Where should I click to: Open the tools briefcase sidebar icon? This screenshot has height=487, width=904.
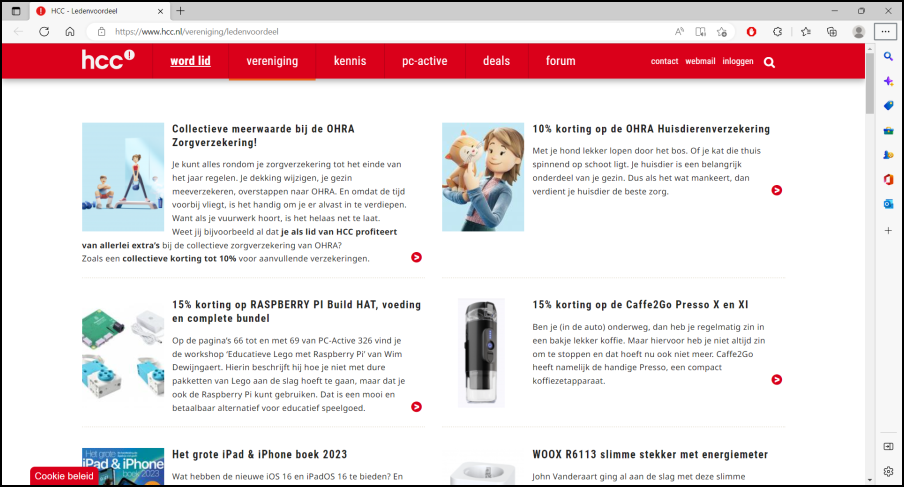coord(888,131)
